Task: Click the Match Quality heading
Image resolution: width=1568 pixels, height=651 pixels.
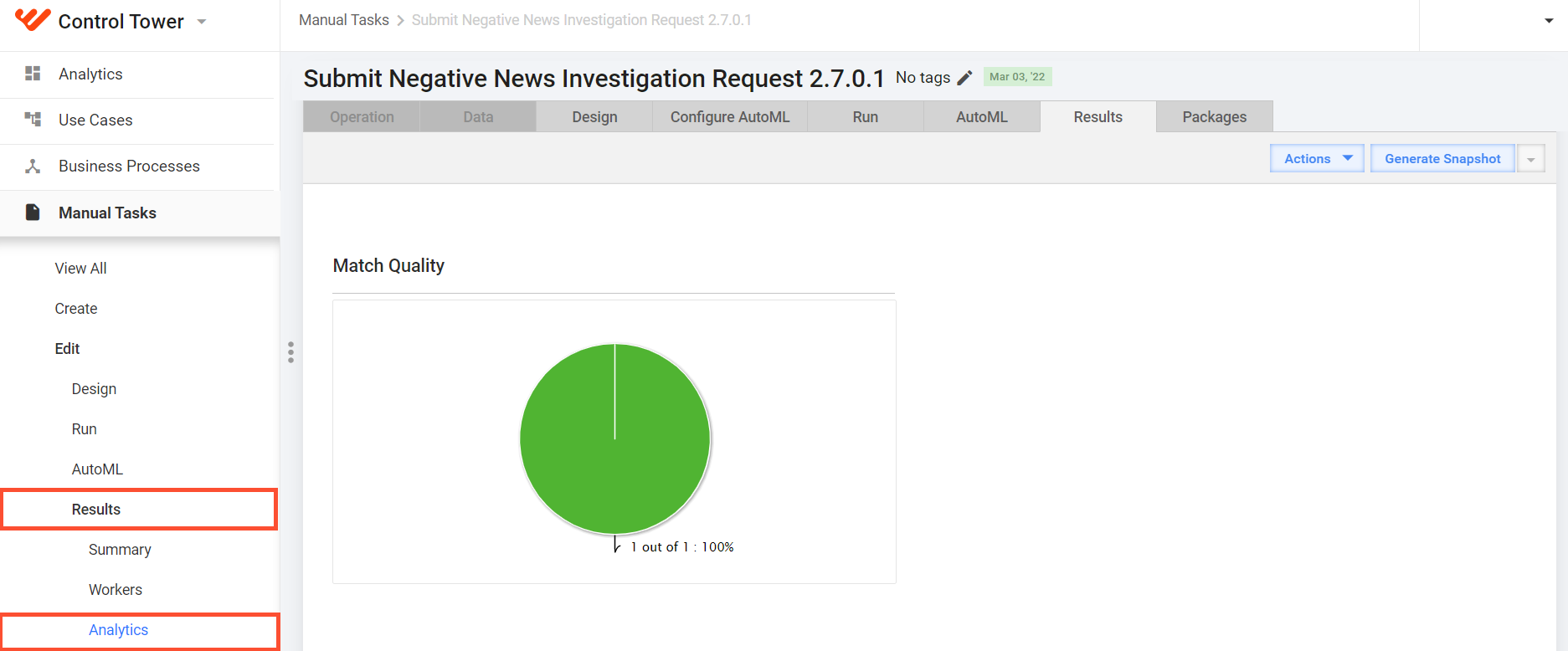Action: tap(388, 265)
